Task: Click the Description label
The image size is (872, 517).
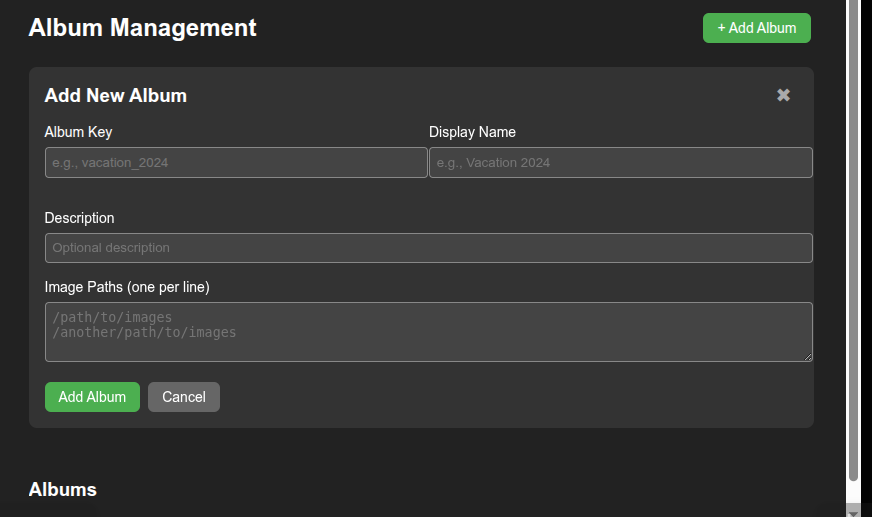Action: click(x=80, y=218)
